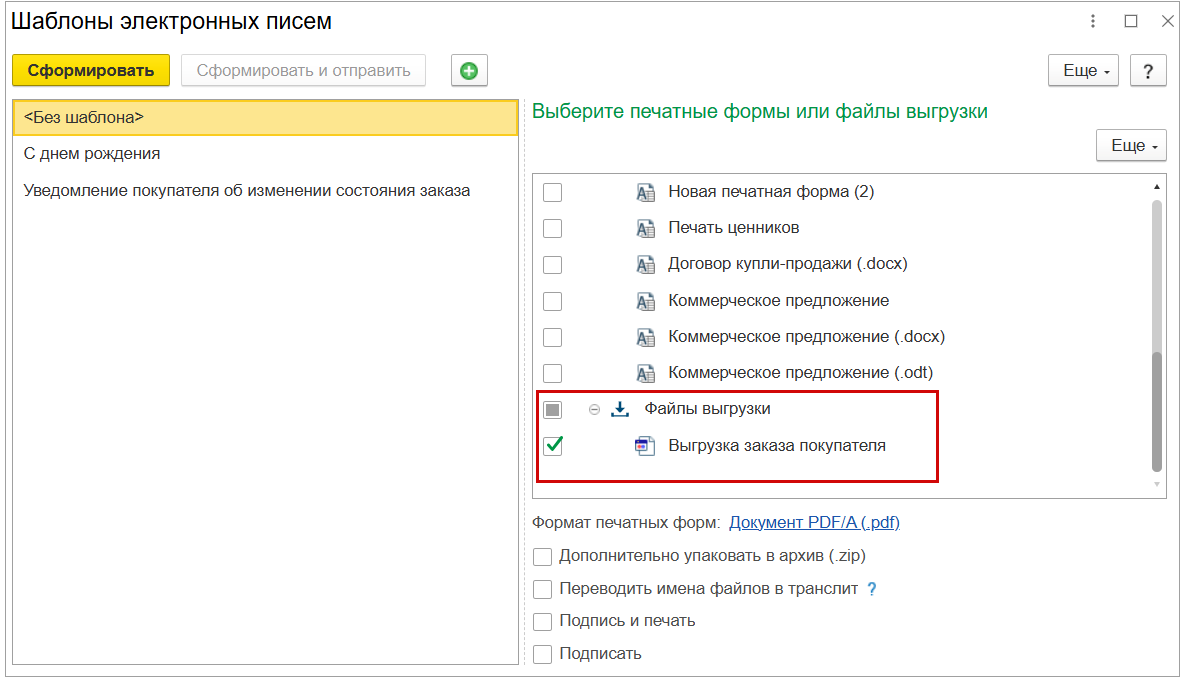Click the blue hint icon near транслит option
Screen dimensions: 1187x677
coord(871,589)
